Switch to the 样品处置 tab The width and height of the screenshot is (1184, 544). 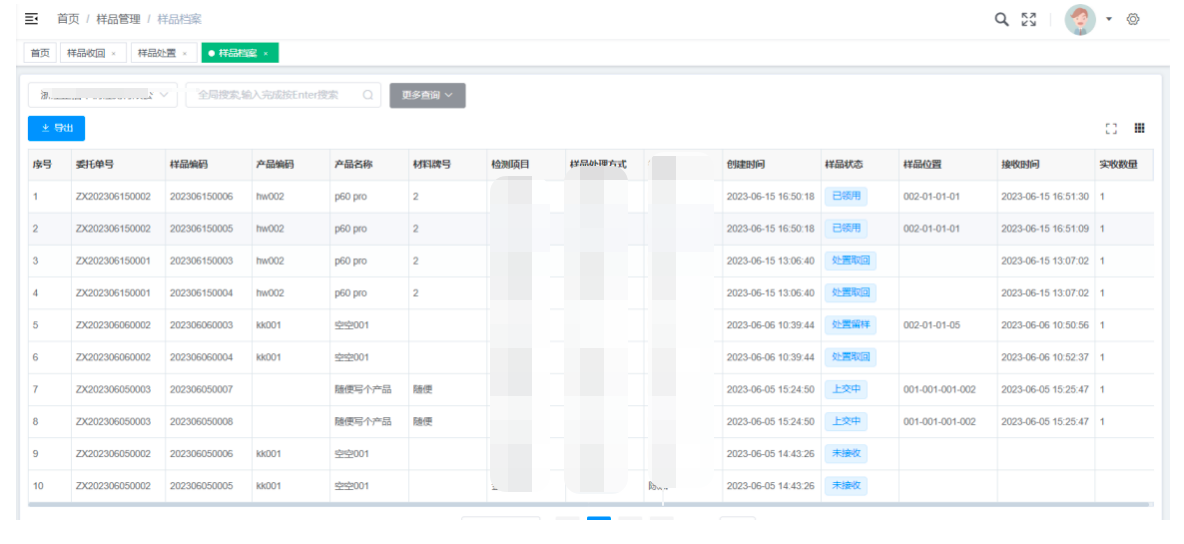point(156,53)
